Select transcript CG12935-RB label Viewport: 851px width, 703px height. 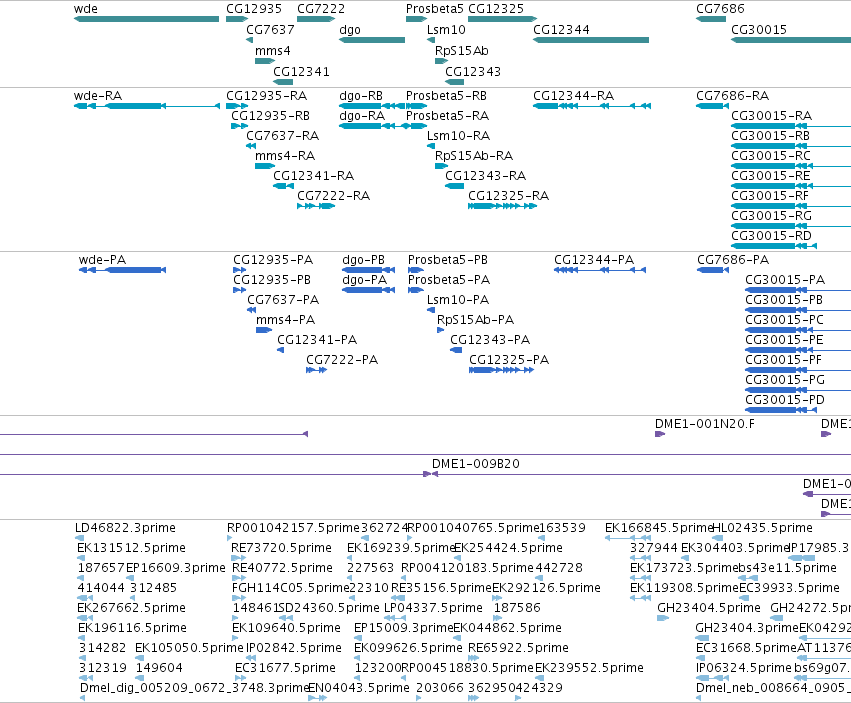click(x=270, y=116)
